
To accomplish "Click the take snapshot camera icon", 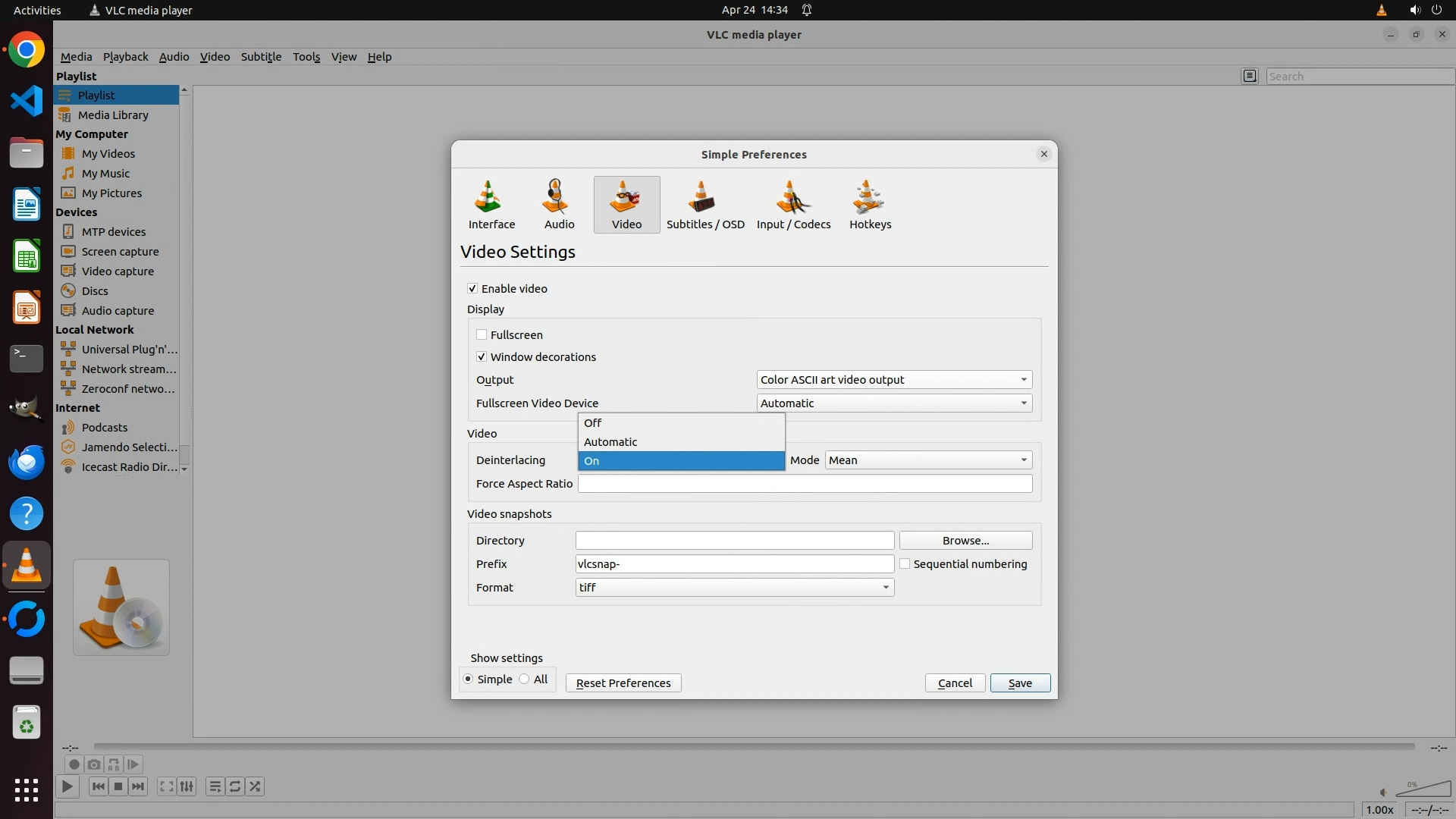I will (x=94, y=764).
